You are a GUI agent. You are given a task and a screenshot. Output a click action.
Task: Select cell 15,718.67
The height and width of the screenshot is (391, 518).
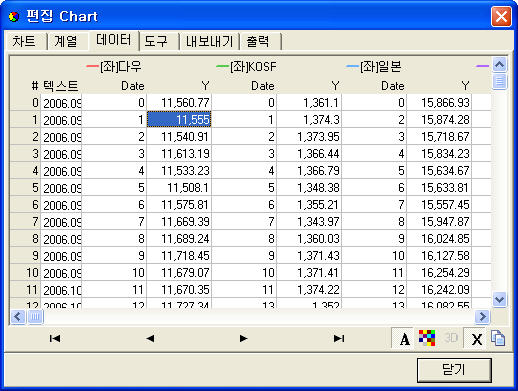pos(439,136)
